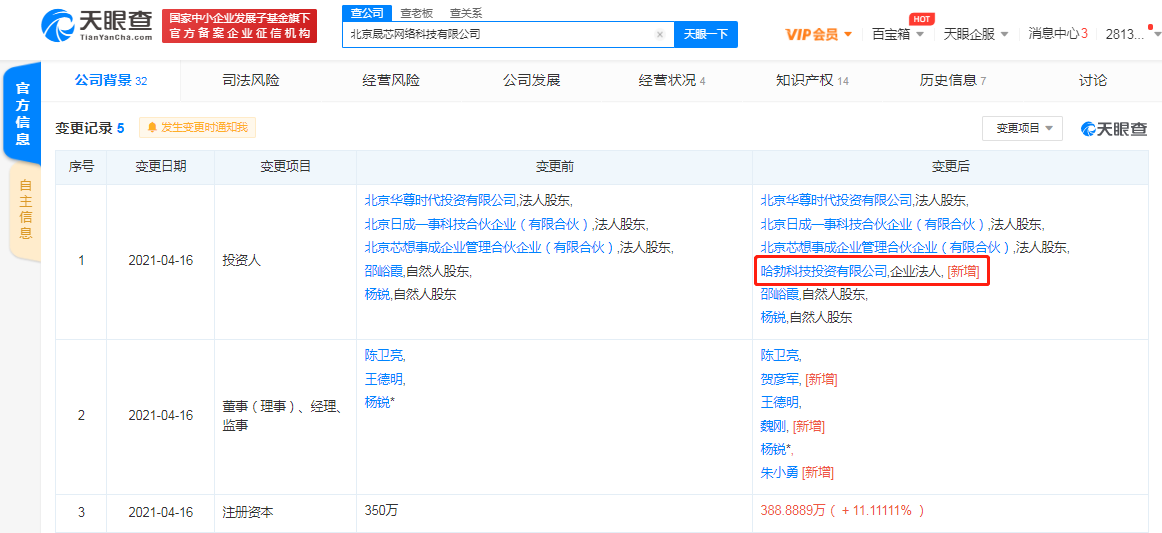1162x533 pixels.
Task: Open 邵峪霞 link in 变更后 investor cell
Action: (780, 294)
